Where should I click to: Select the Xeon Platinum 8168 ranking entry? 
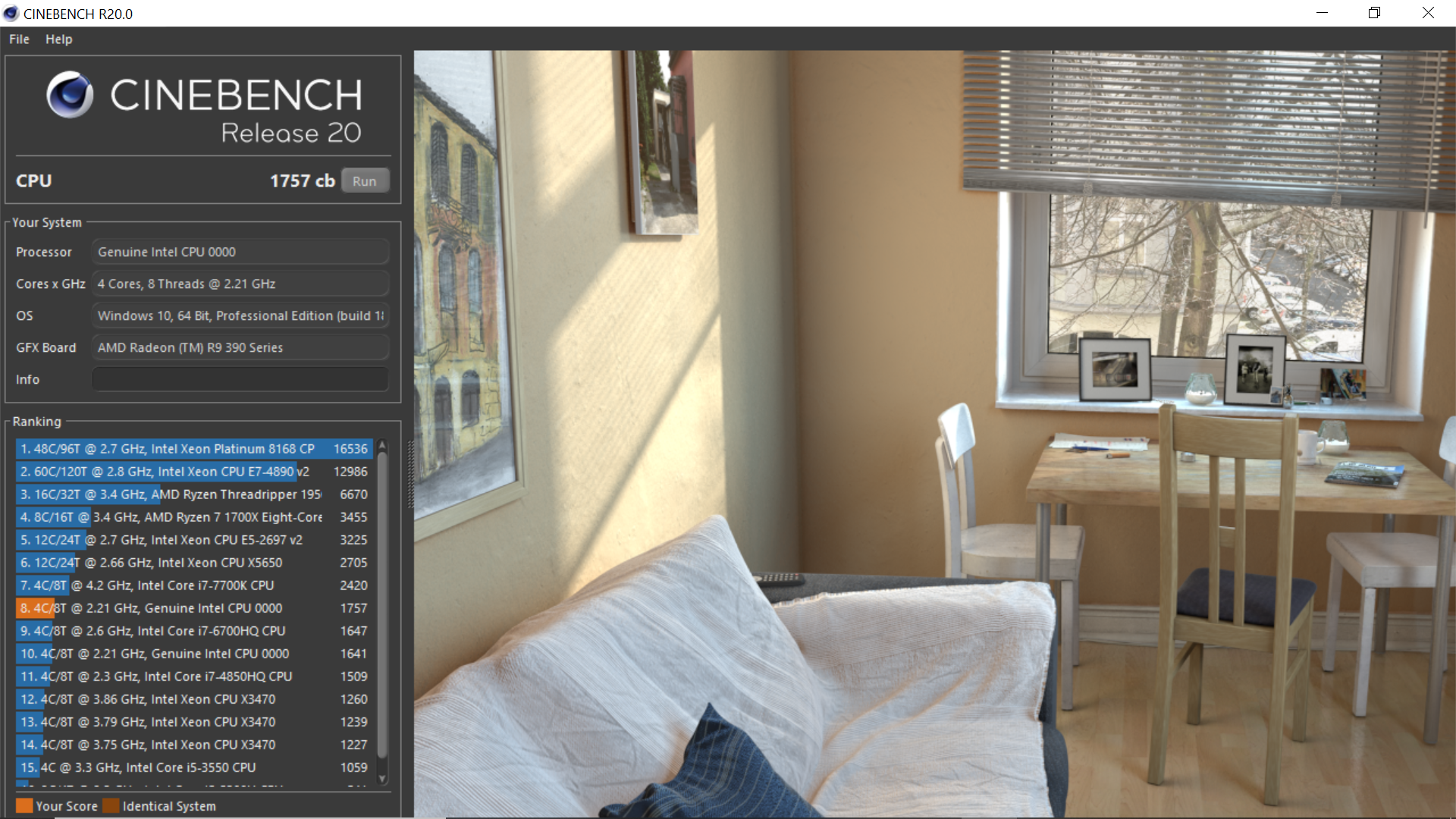tap(193, 449)
